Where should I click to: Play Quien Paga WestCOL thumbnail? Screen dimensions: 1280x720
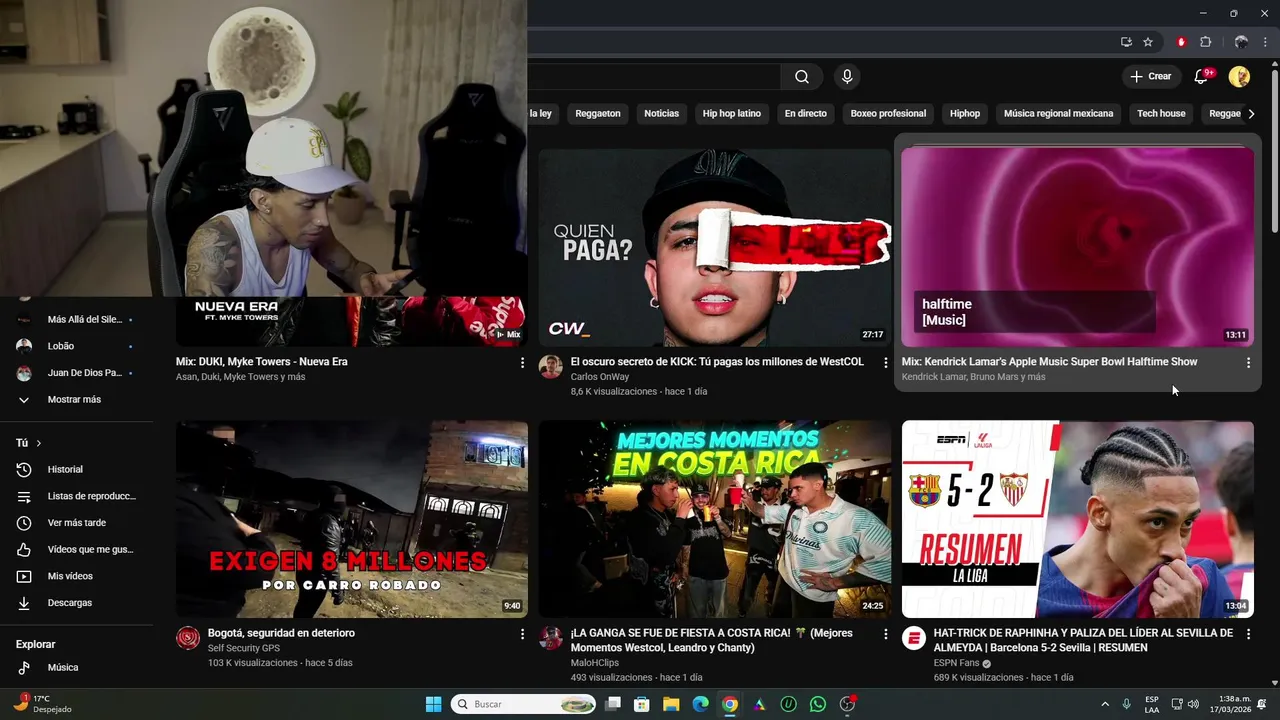tap(714, 247)
